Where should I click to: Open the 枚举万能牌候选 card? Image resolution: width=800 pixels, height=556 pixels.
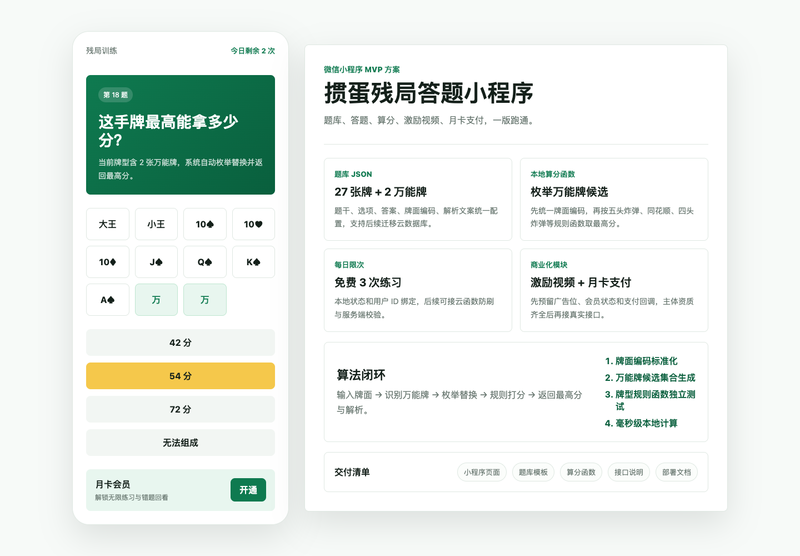click(x=614, y=199)
